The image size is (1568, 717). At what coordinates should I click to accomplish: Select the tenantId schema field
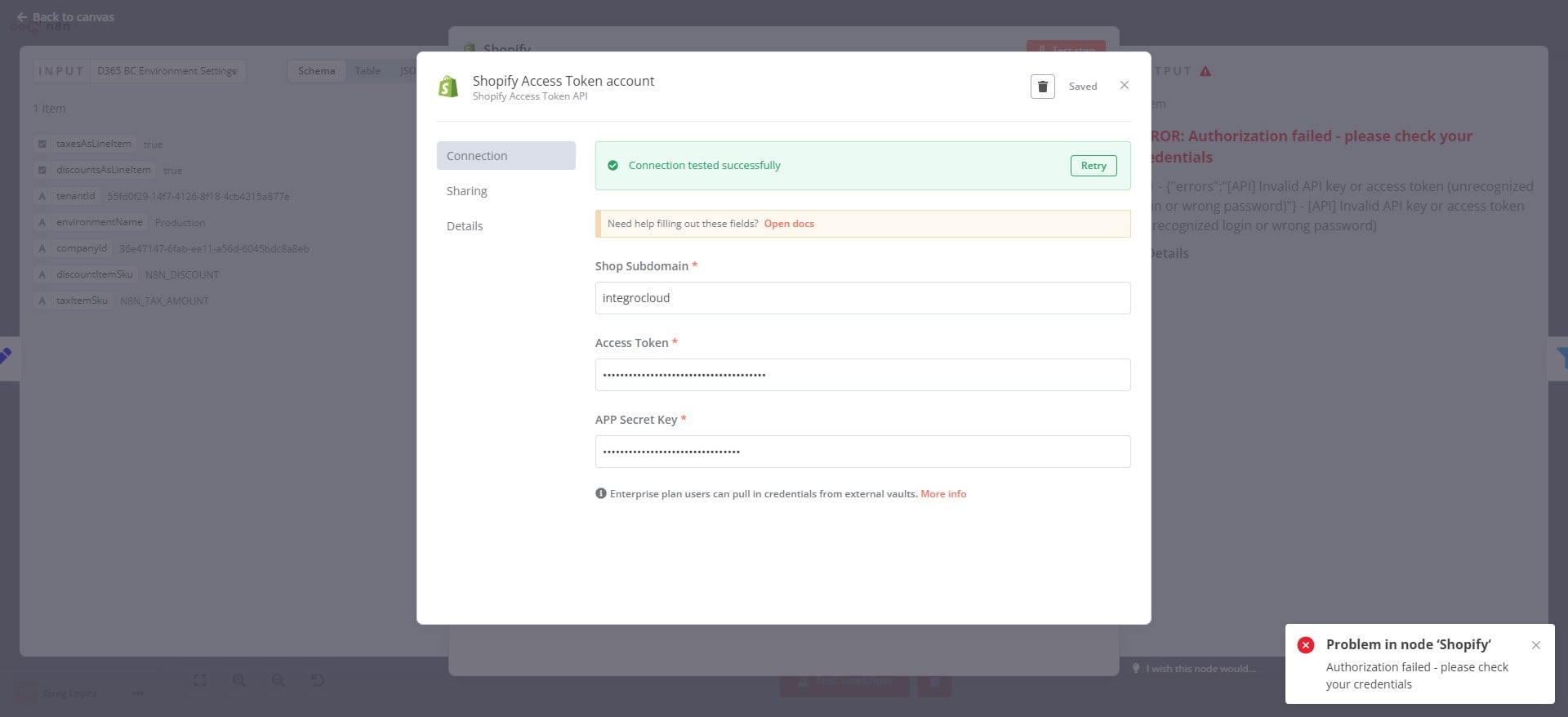click(x=76, y=196)
